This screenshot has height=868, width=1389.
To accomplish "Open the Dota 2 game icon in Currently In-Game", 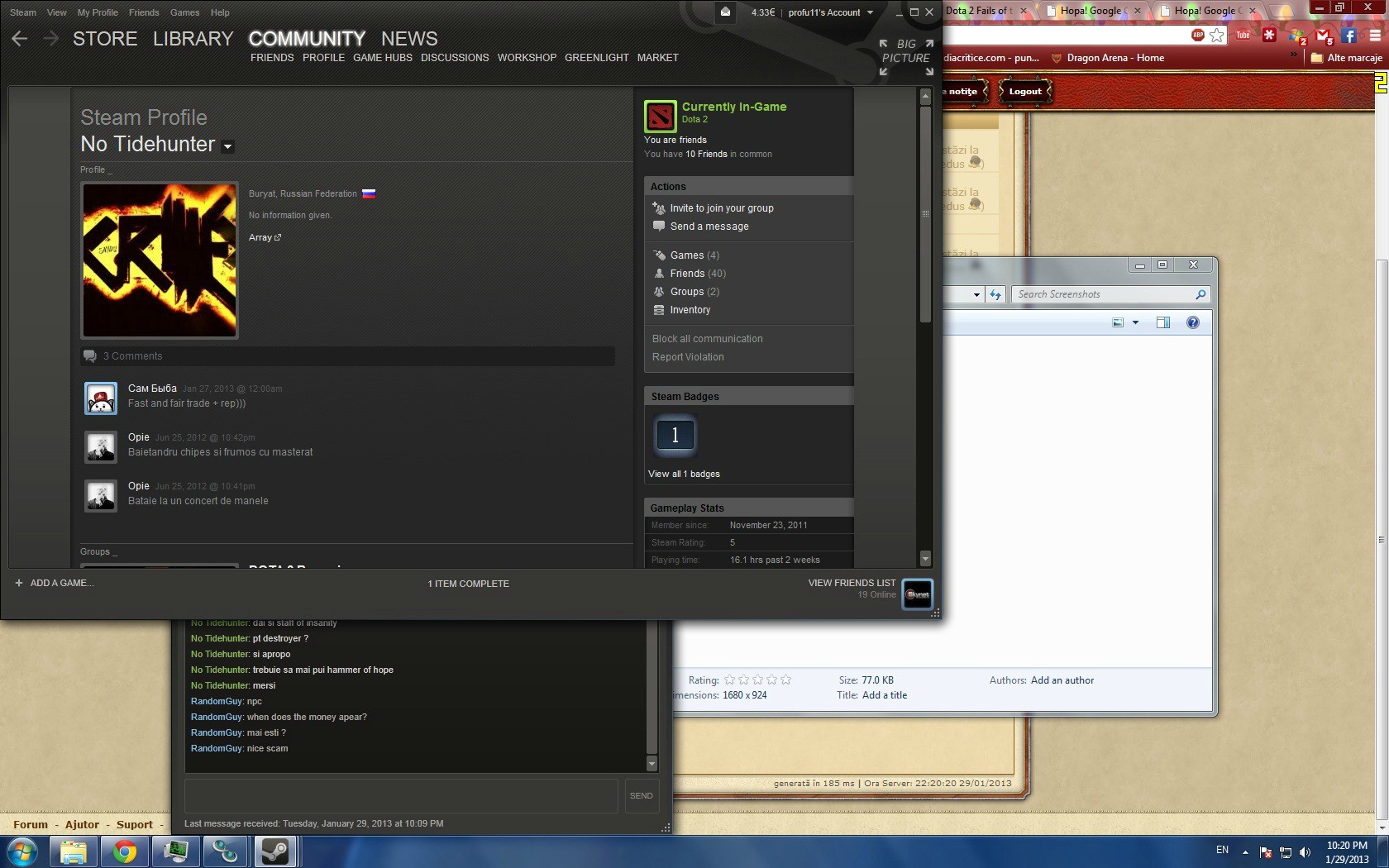I will tap(660, 116).
